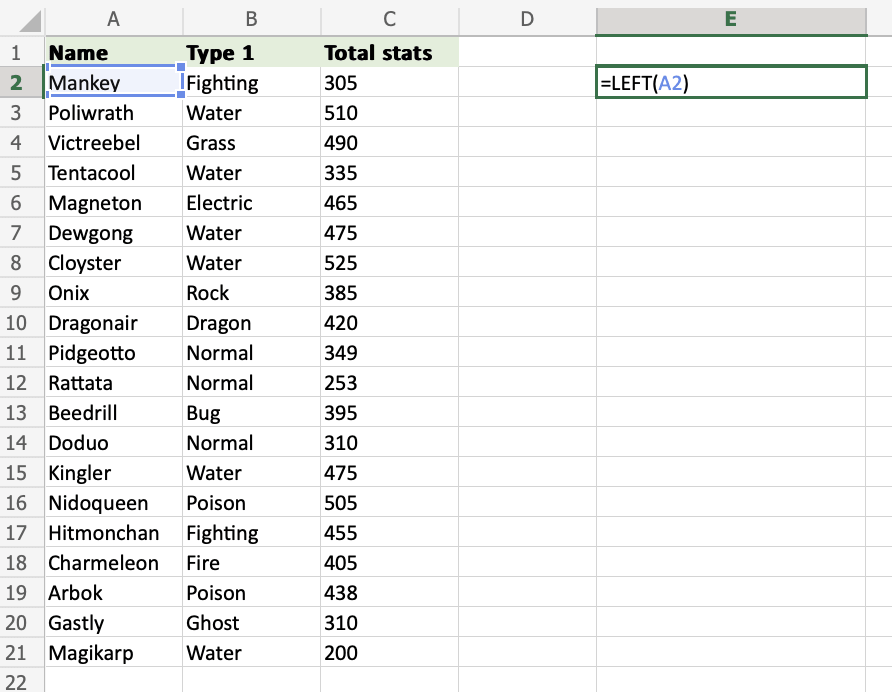The height and width of the screenshot is (692, 892).
Task: Click the Hitmonchan name cell
Action: pos(113,533)
